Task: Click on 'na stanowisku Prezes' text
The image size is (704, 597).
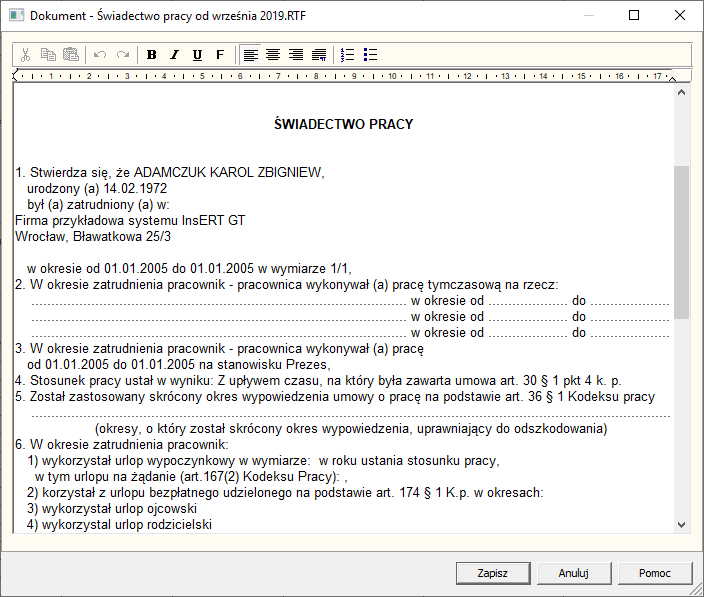Action: click(x=264, y=364)
